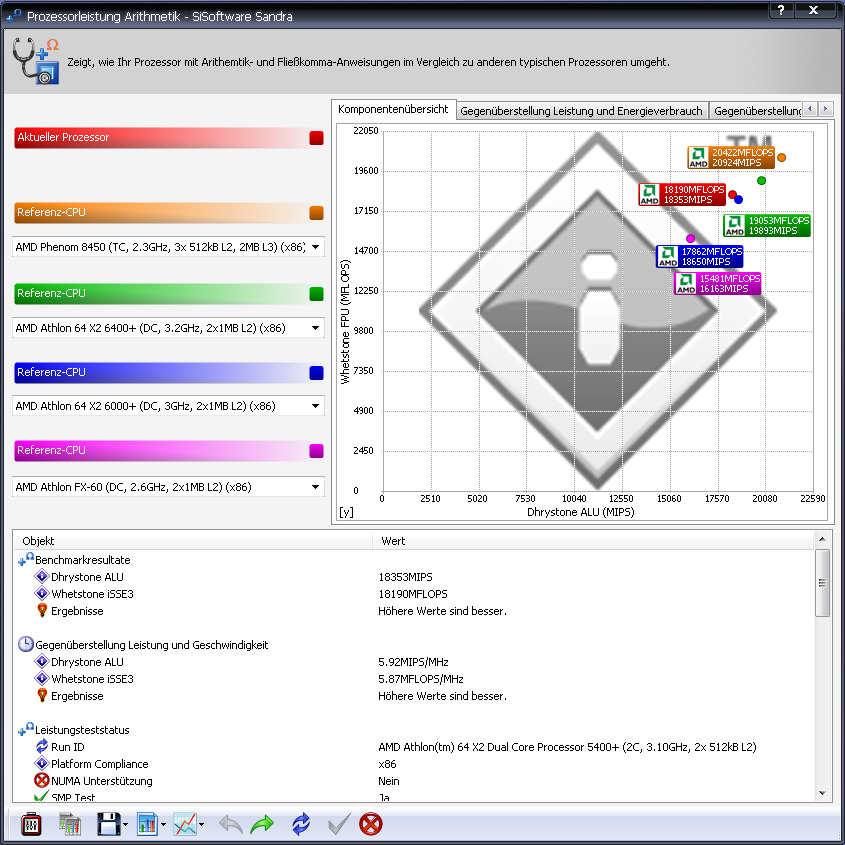Screen dimensions: 845x845
Task: Open the partially visible Gegenüberstellung tab
Action: click(756, 111)
